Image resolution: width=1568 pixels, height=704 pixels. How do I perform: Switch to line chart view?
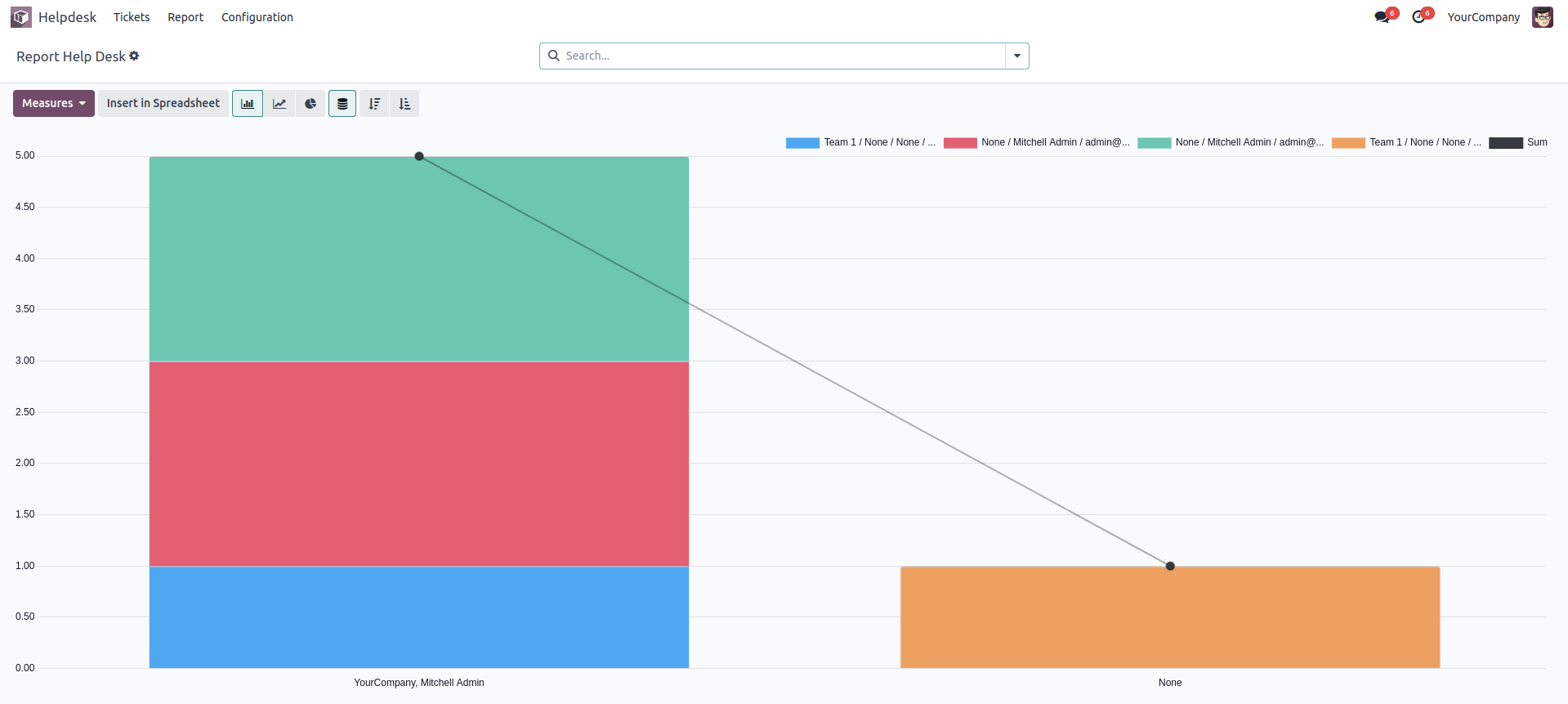pyautogui.click(x=279, y=104)
